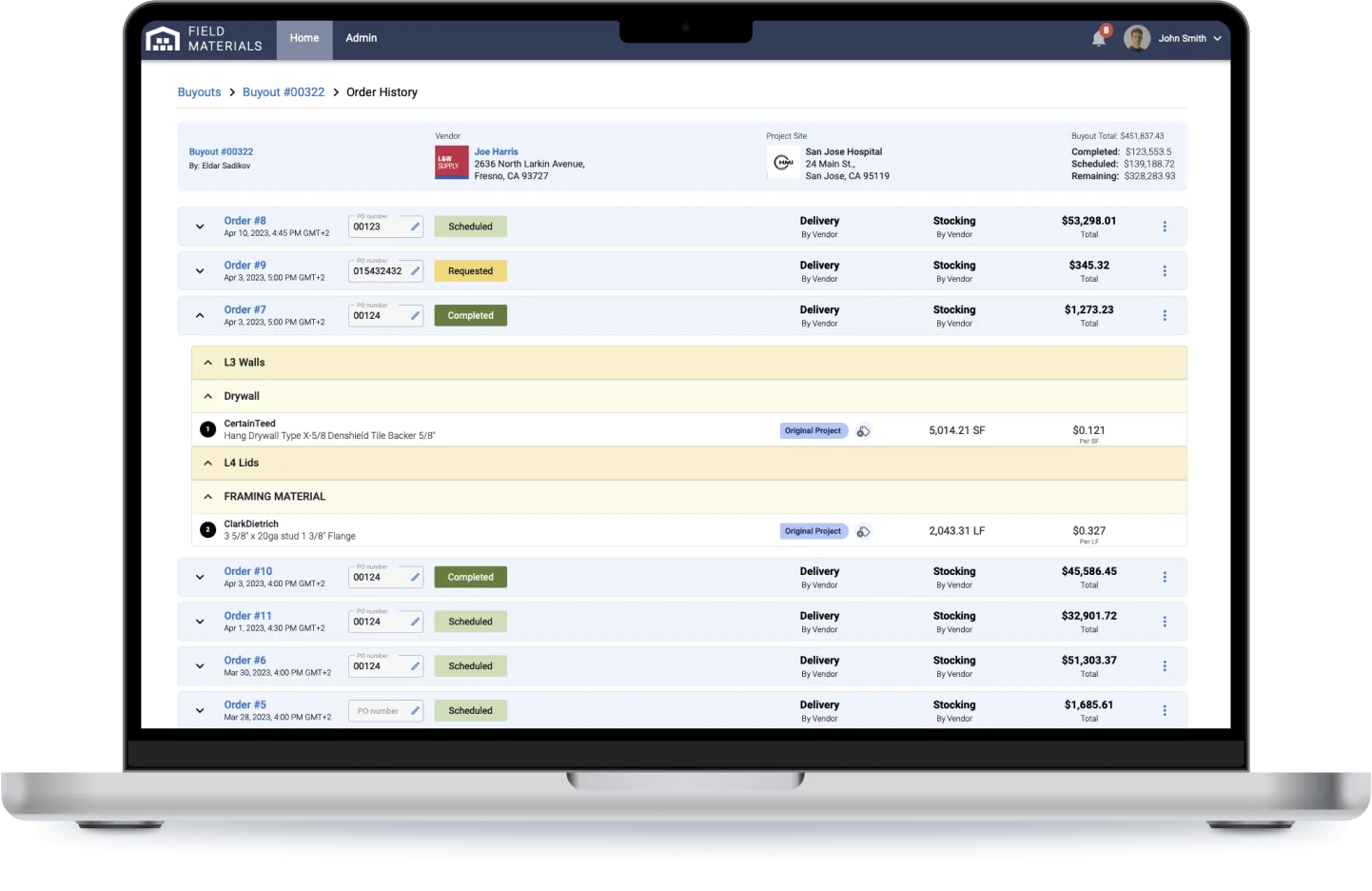
Task: Click the tag icon next to ClarkDietrich's badge
Action: point(863,531)
